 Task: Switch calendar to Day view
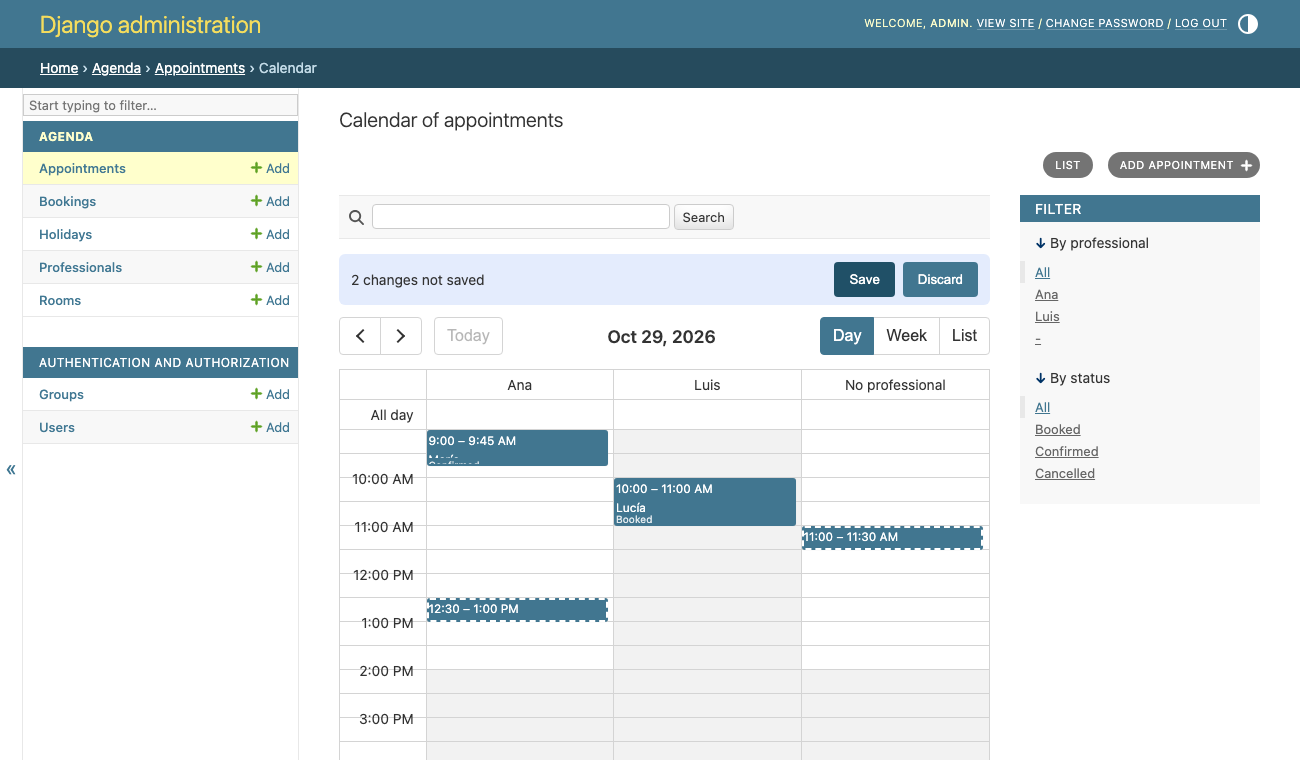coord(847,336)
